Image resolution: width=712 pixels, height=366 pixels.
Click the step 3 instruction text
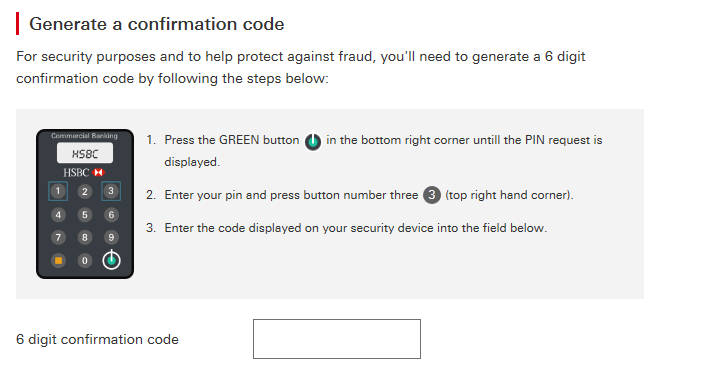[356, 228]
